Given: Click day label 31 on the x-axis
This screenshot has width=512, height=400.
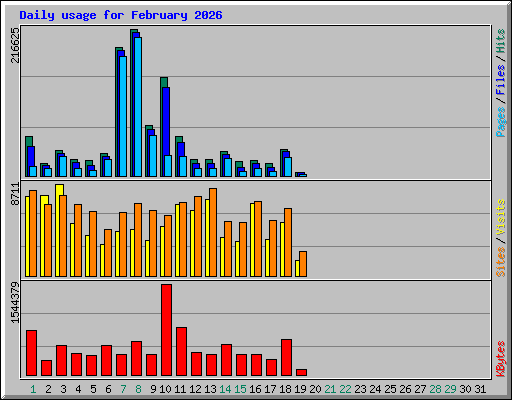Looking at the screenshot, I should (x=480, y=389).
